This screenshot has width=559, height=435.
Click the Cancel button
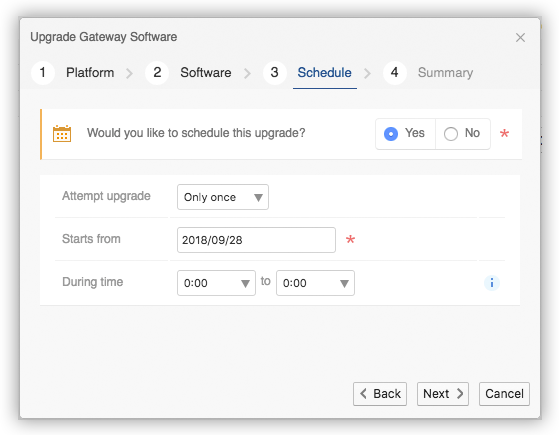point(504,394)
